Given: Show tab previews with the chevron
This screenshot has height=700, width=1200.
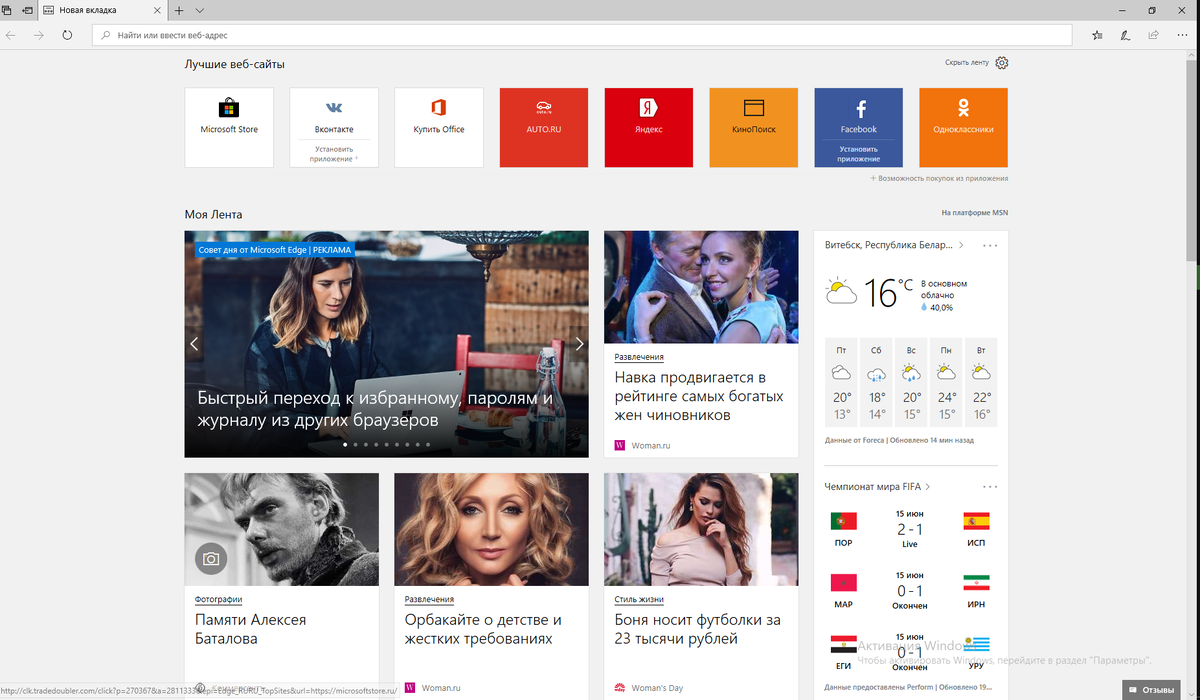Looking at the screenshot, I should [x=200, y=10].
